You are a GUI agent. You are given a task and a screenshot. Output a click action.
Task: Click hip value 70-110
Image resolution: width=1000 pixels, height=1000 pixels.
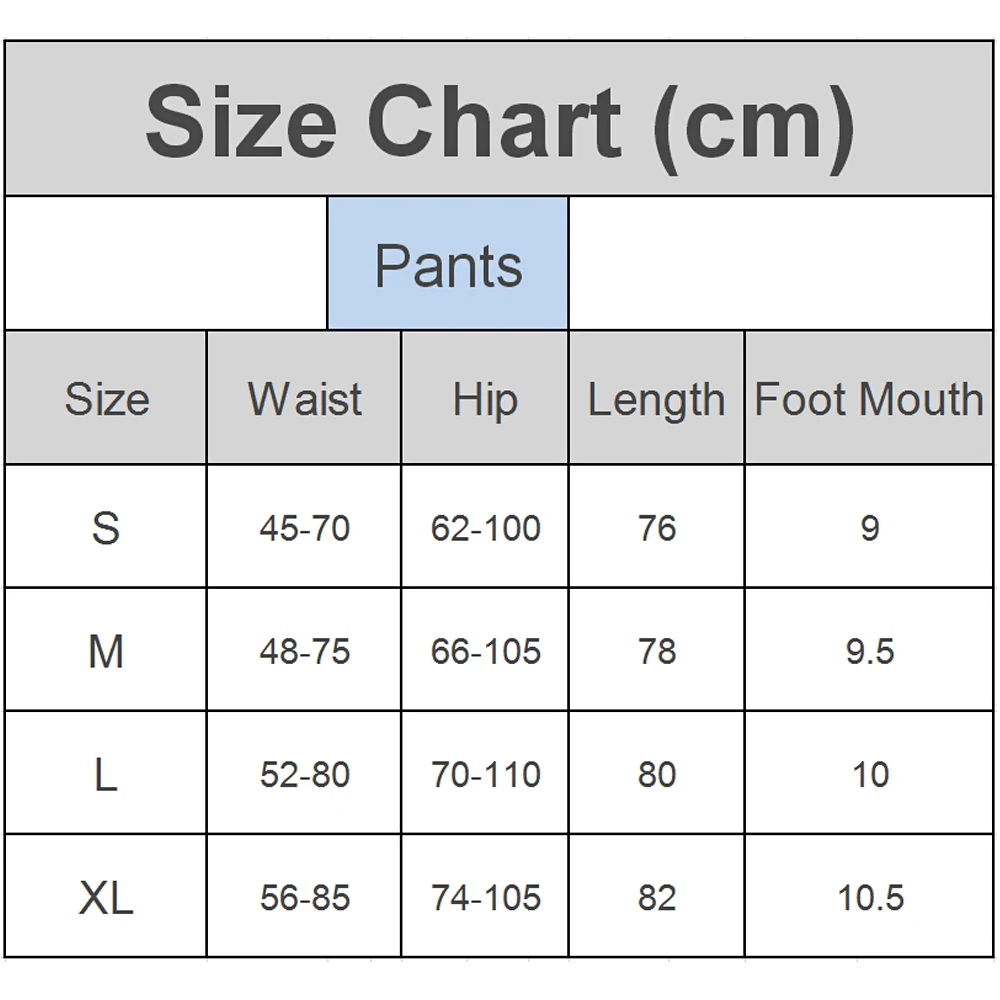coord(485,774)
